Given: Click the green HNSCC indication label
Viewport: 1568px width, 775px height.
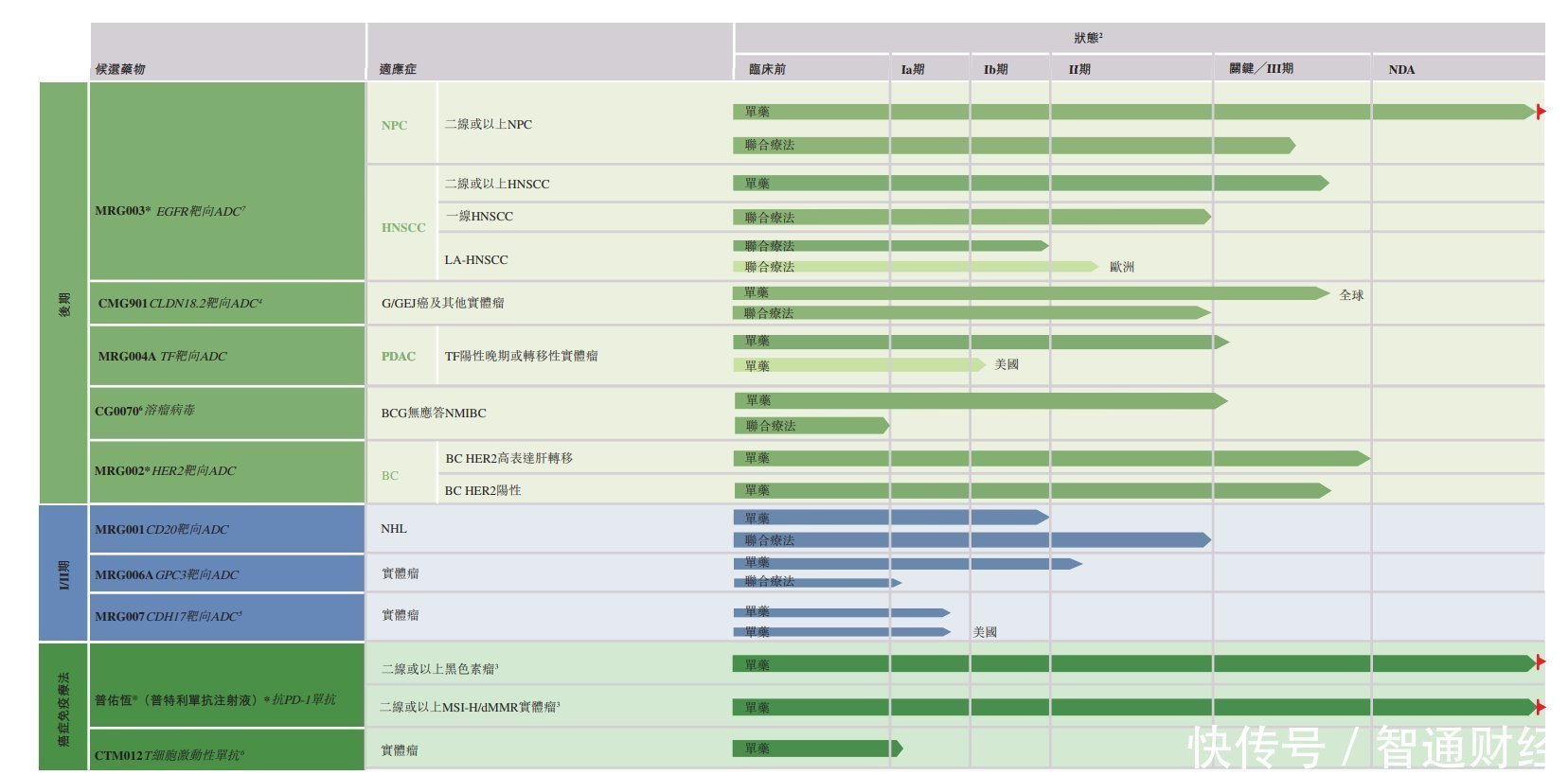Looking at the screenshot, I should pyautogui.click(x=403, y=227).
